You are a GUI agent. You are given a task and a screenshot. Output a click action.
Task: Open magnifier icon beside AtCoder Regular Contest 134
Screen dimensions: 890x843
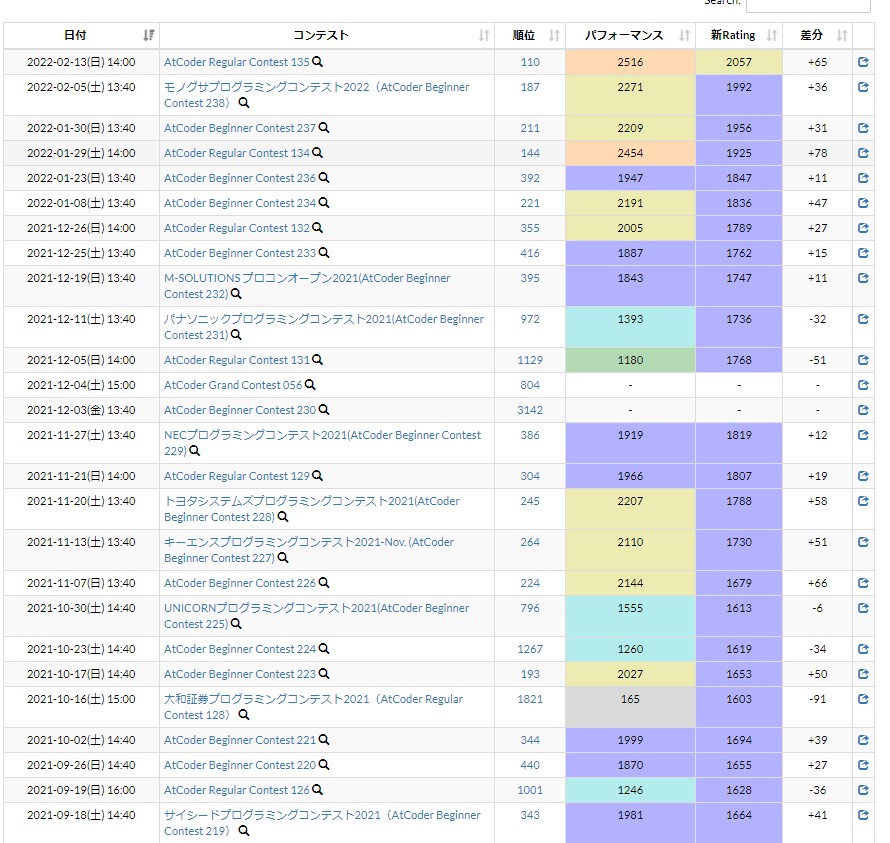point(318,153)
